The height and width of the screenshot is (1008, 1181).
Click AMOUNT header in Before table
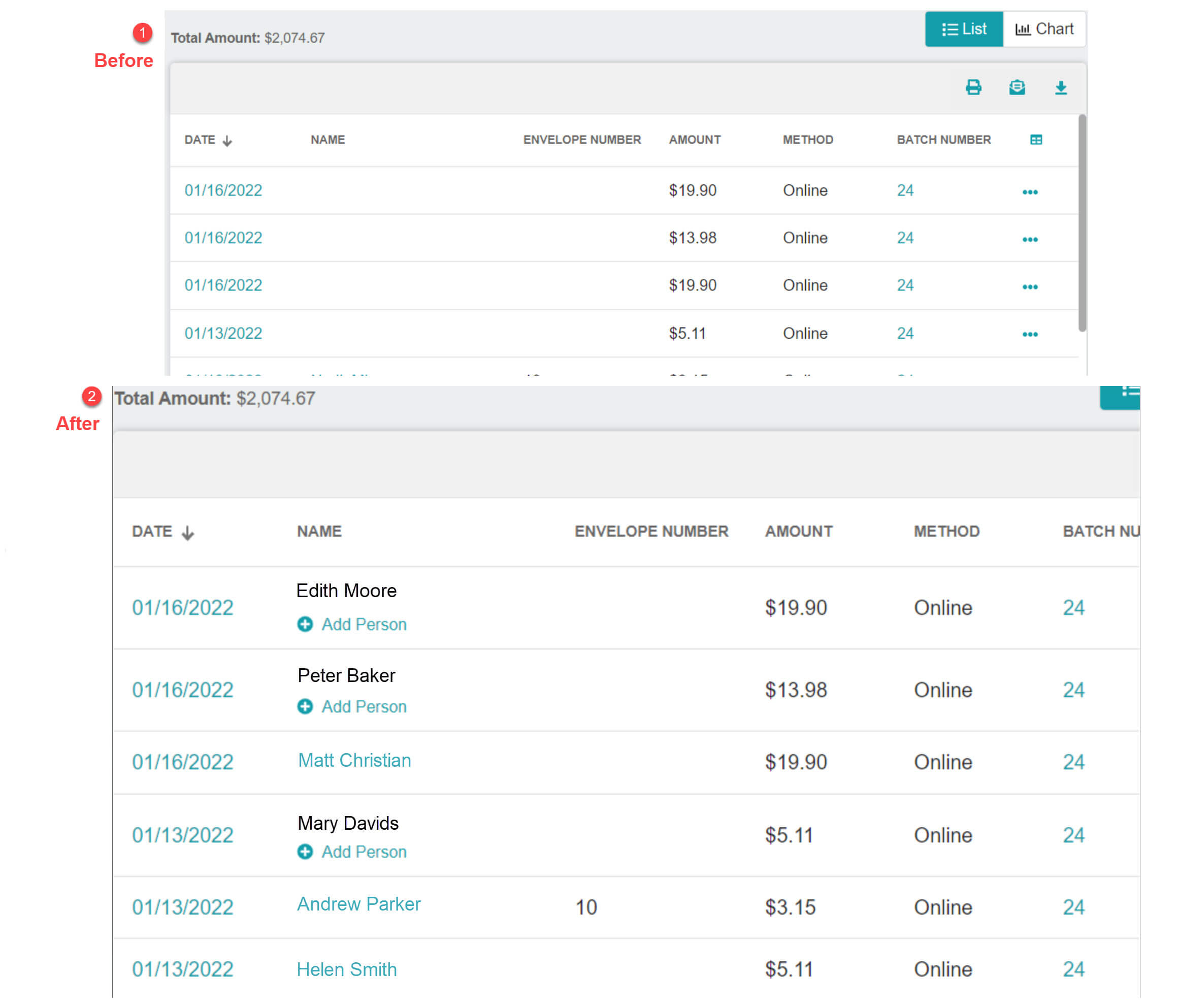[x=695, y=140]
